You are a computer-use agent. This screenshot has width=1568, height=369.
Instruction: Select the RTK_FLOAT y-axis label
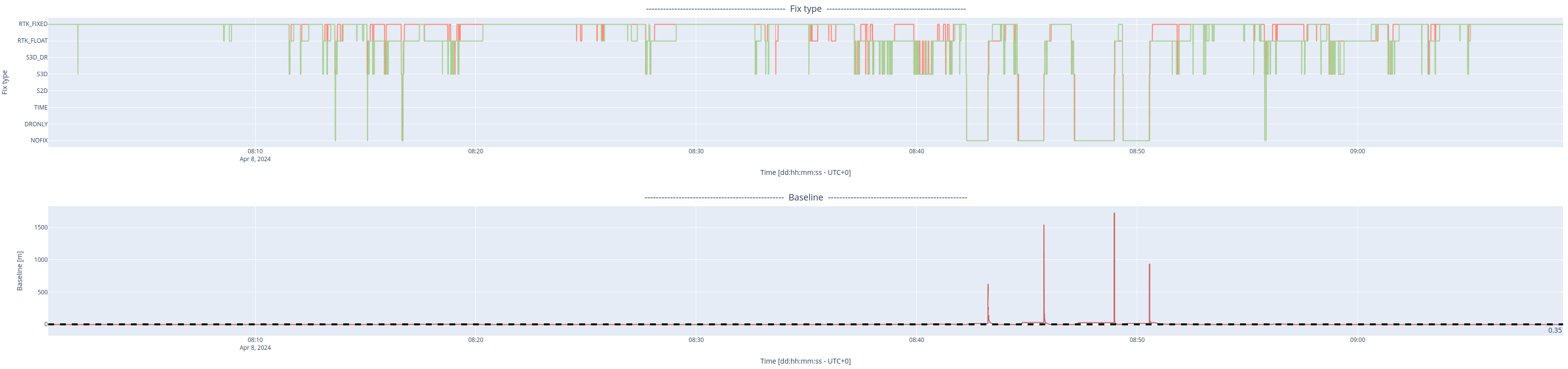pyautogui.click(x=32, y=41)
